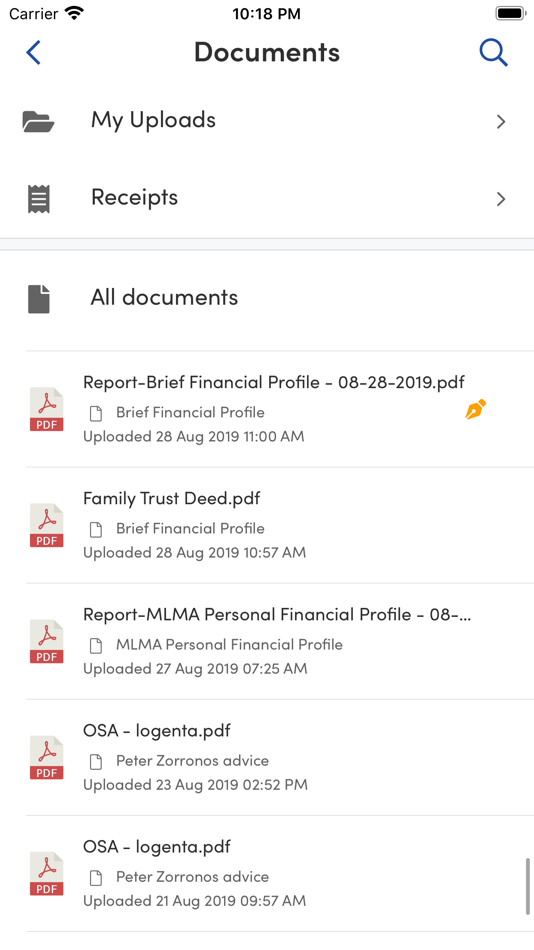Open search with the magnifier icon

(493, 53)
